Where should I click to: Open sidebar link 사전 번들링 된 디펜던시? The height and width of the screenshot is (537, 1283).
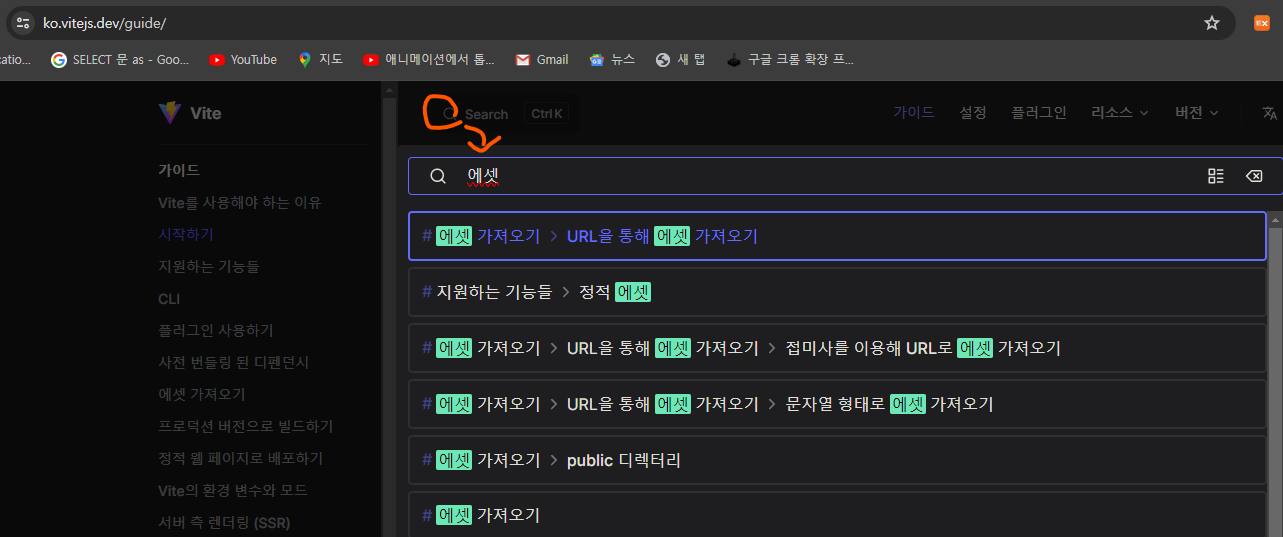point(234,362)
